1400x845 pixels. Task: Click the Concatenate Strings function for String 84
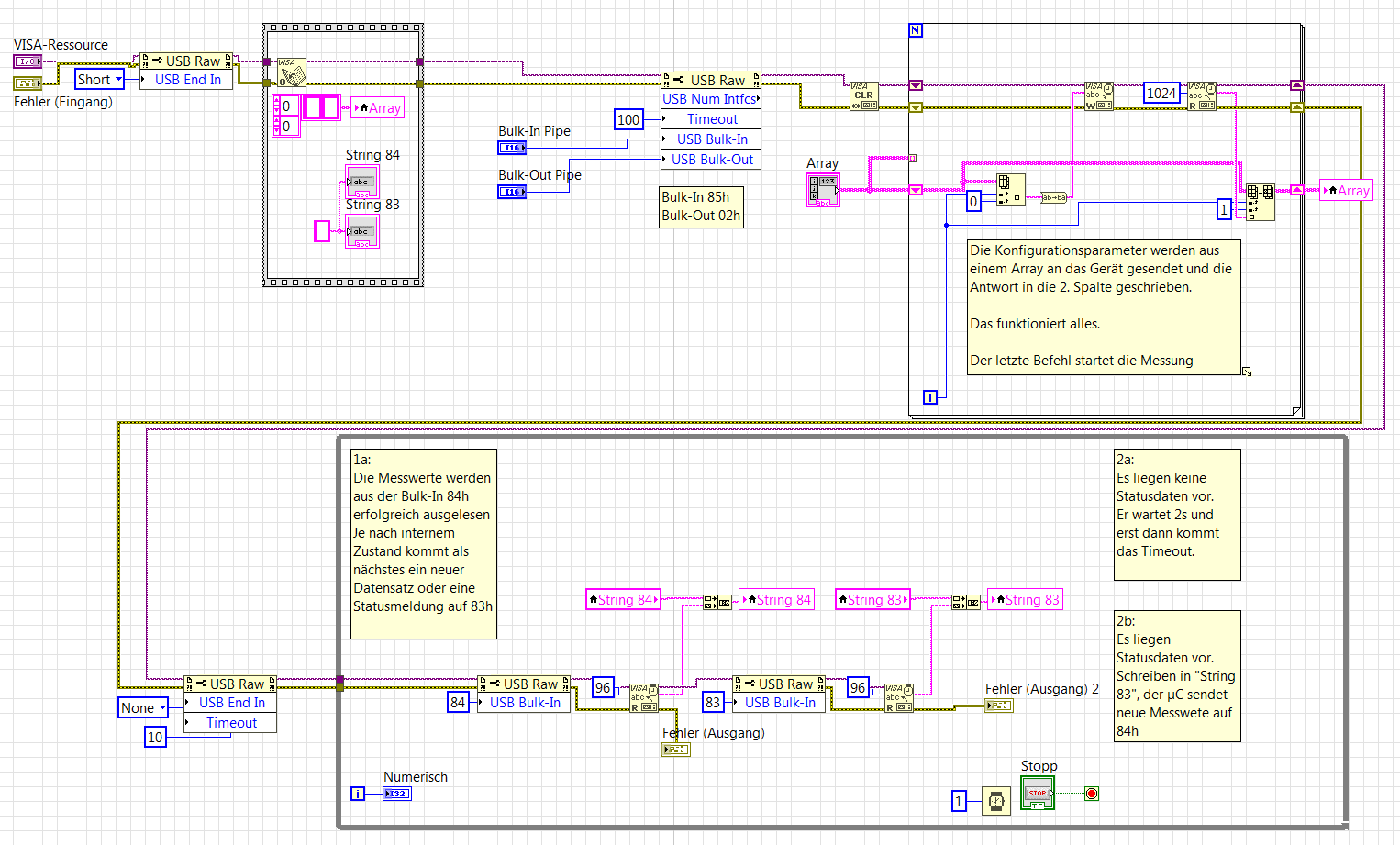tap(717, 602)
